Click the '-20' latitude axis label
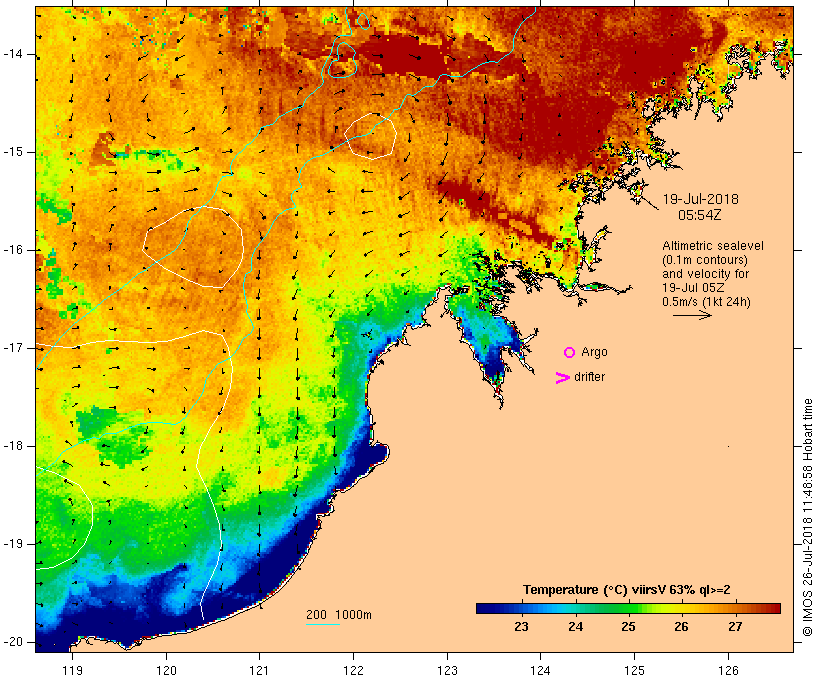The height and width of the screenshot is (680, 820). click(13, 642)
